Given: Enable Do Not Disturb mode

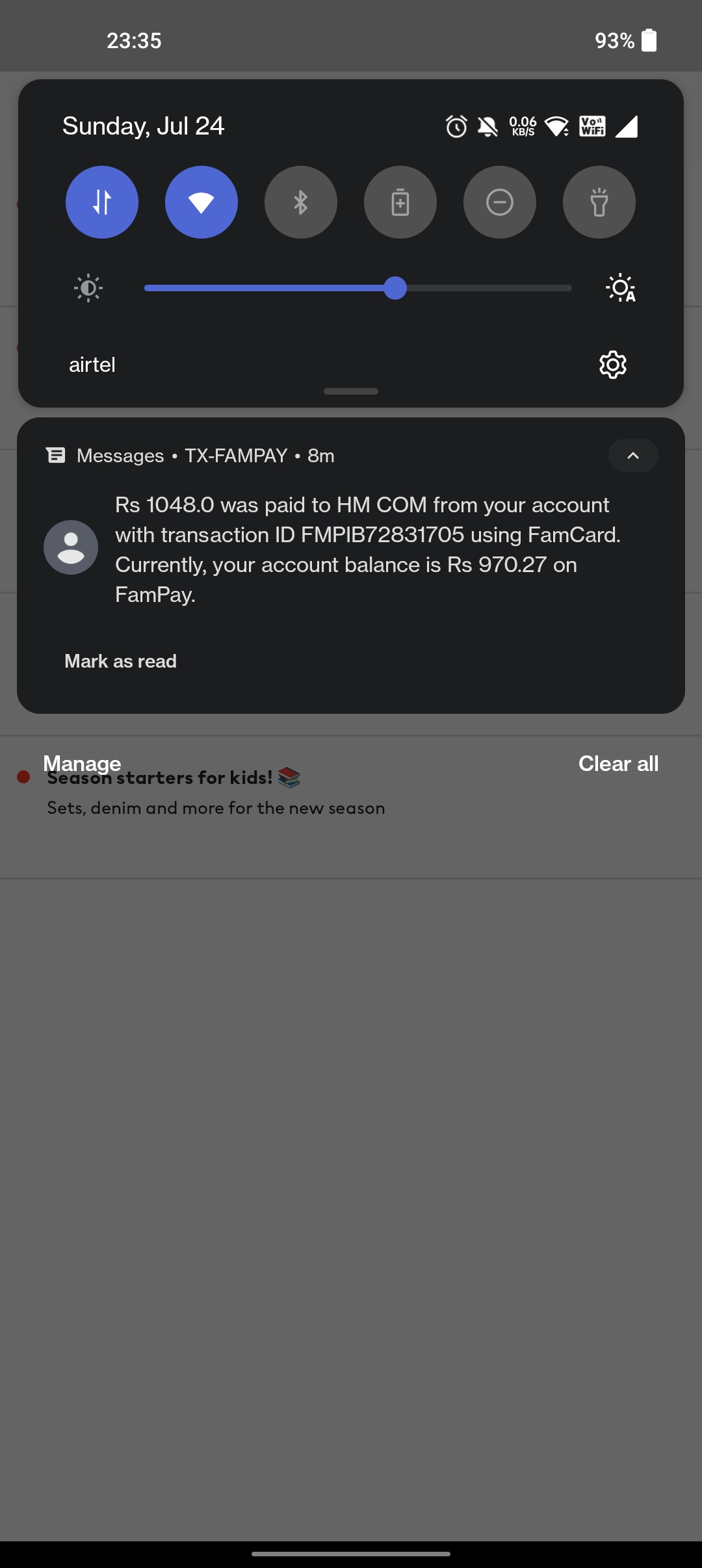Looking at the screenshot, I should (499, 202).
